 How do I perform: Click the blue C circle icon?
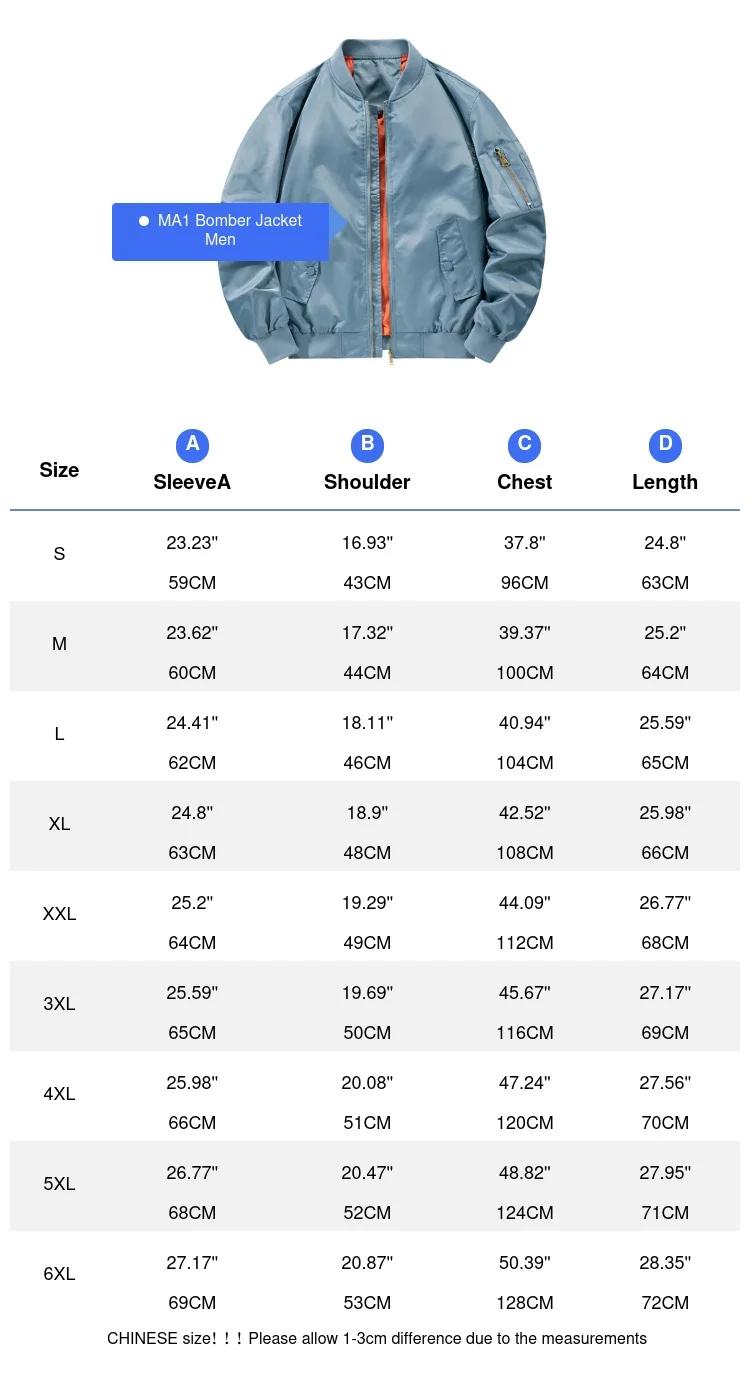[524, 445]
